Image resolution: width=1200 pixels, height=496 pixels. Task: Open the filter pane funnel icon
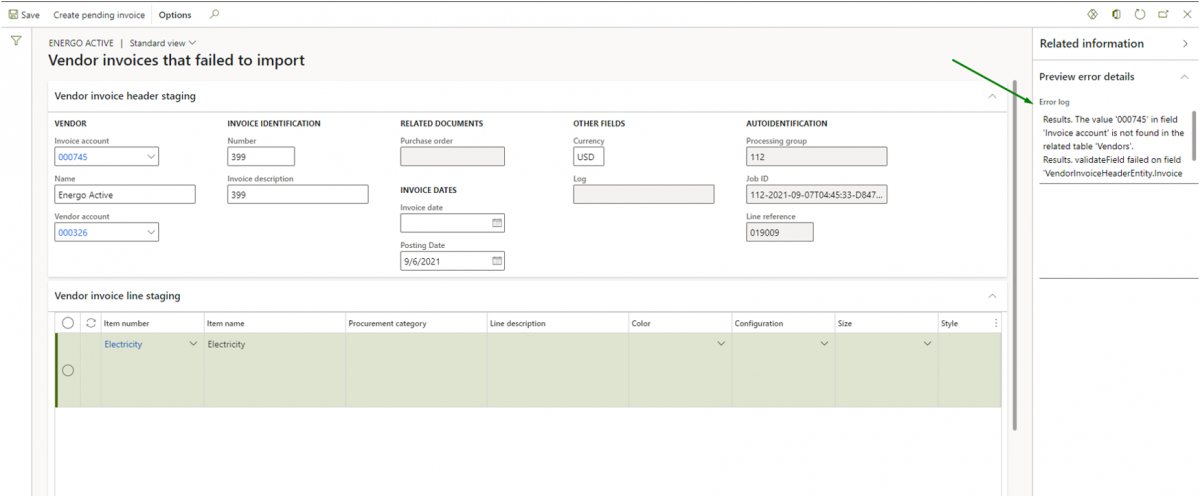tap(16, 41)
